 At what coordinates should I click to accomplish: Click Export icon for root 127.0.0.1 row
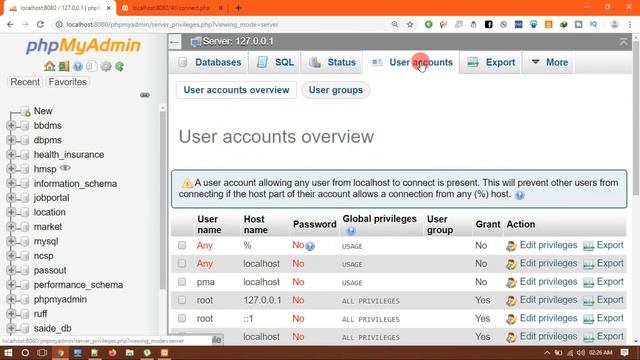click(x=588, y=301)
